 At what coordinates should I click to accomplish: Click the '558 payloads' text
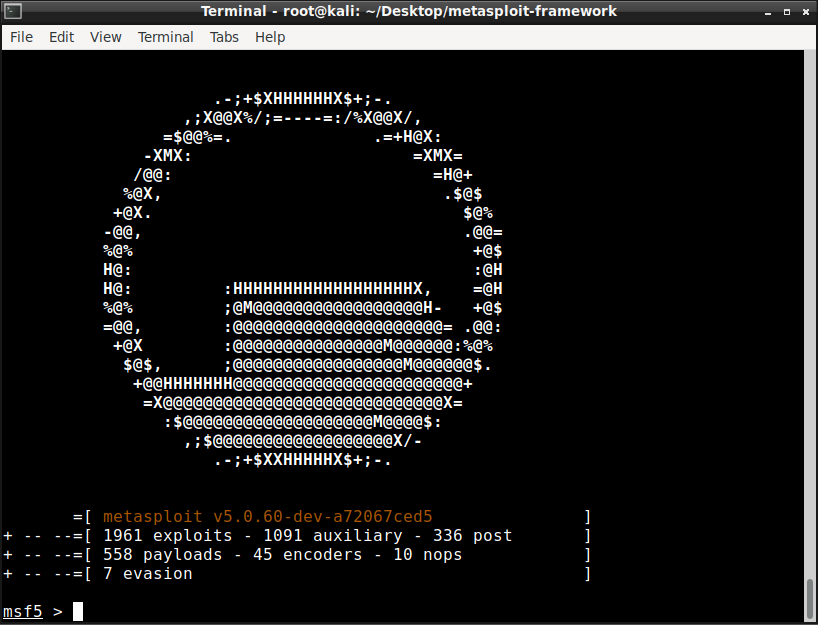pos(162,555)
